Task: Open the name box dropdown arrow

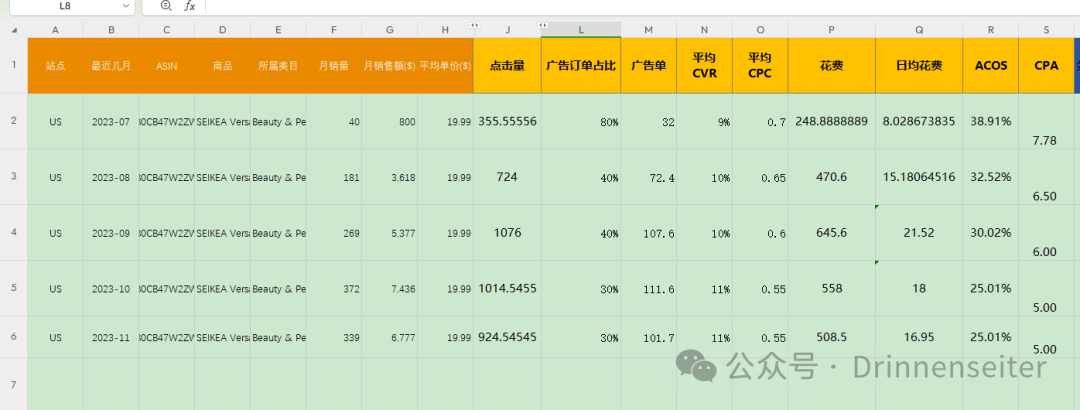Action: (125, 6)
